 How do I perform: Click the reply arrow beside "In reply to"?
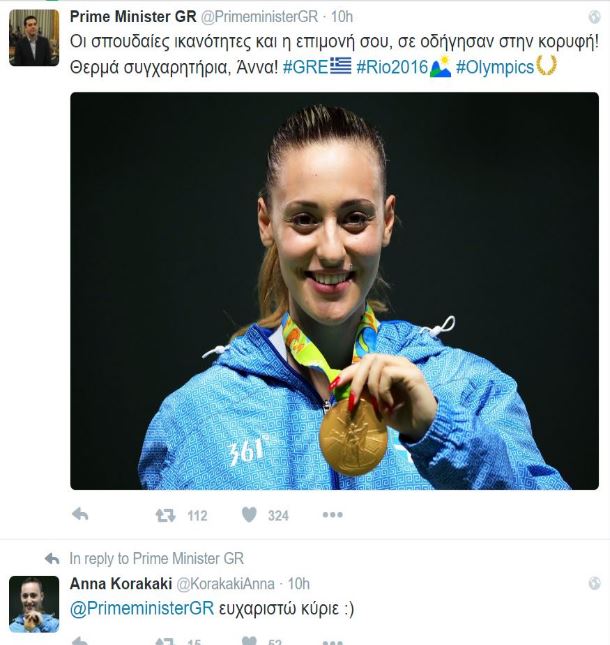click(52, 559)
